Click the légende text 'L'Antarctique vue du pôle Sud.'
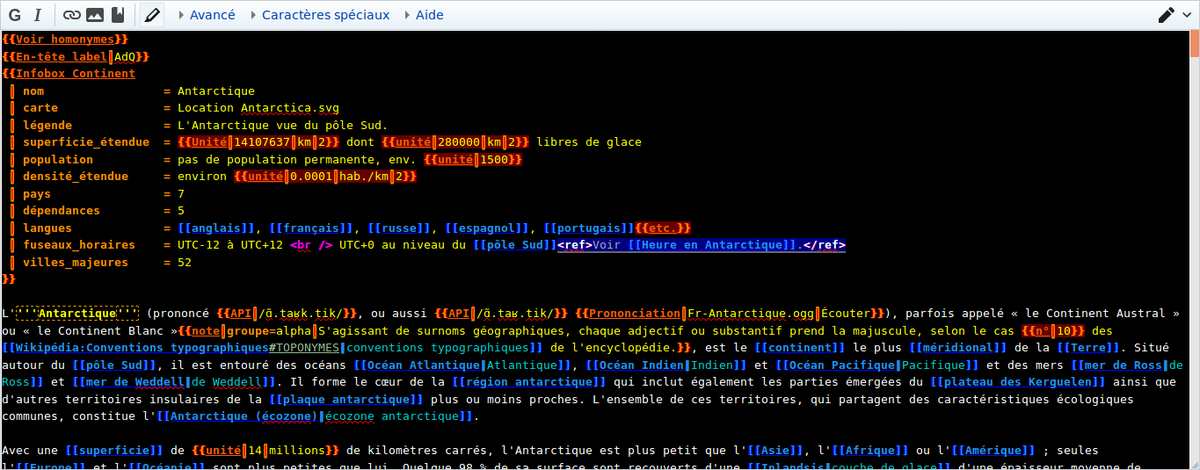This screenshot has width=1200, height=470. (x=281, y=125)
